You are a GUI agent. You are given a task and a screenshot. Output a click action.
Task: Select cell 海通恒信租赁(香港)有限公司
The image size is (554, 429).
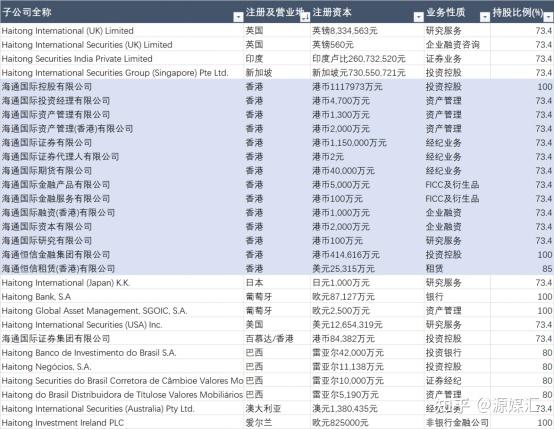[122, 269]
